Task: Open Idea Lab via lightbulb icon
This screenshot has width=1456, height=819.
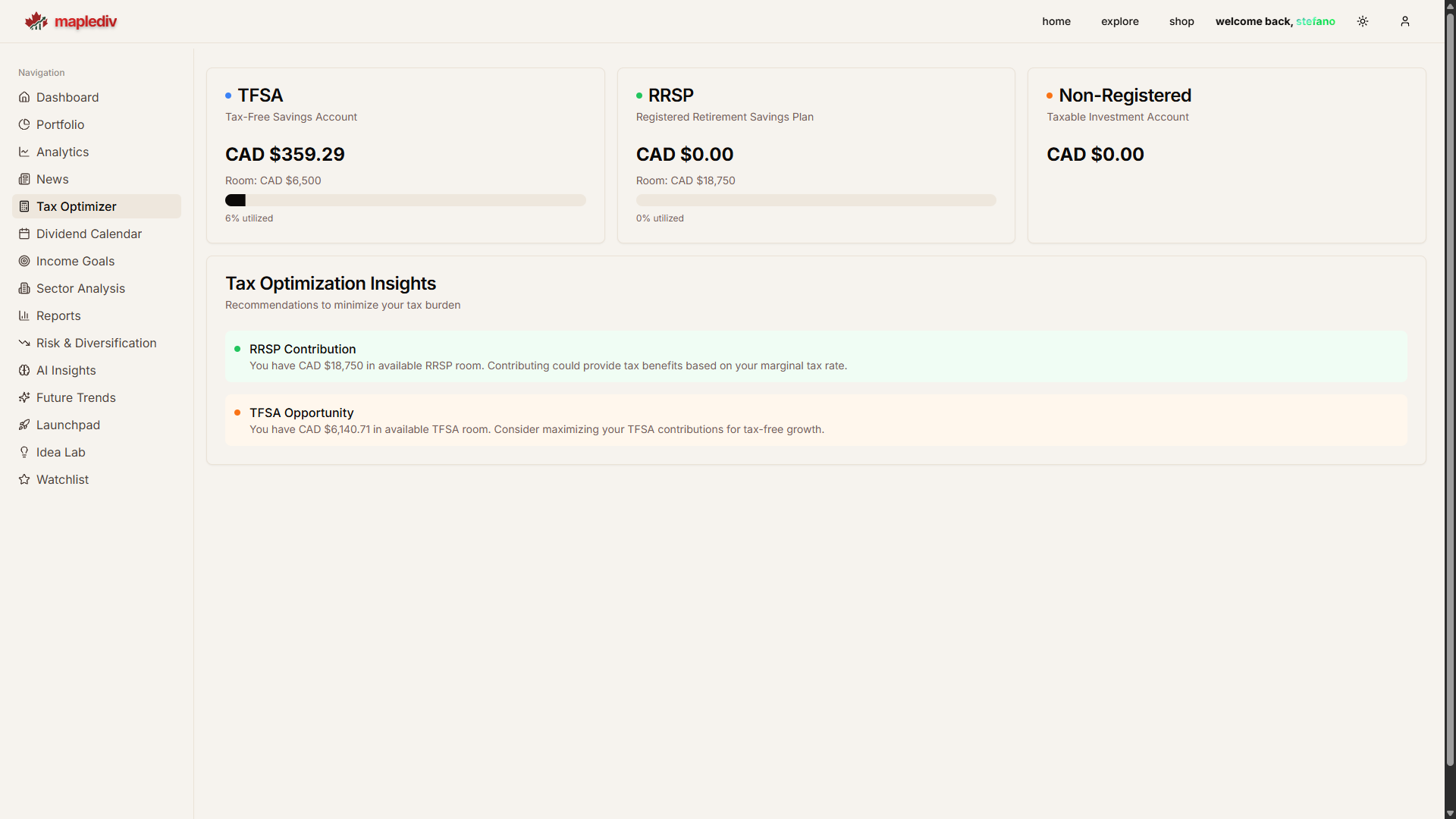Action: tap(24, 452)
